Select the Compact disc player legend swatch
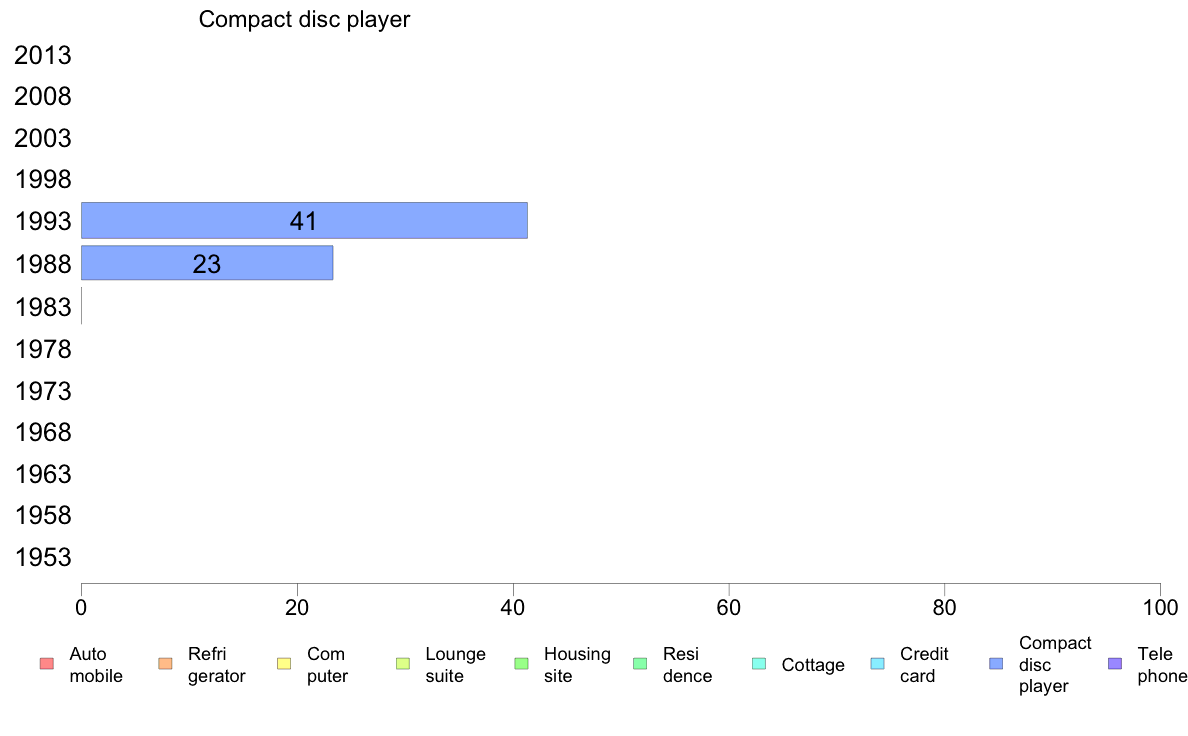The height and width of the screenshot is (736, 1188). pyautogui.click(x=996, y=664)
